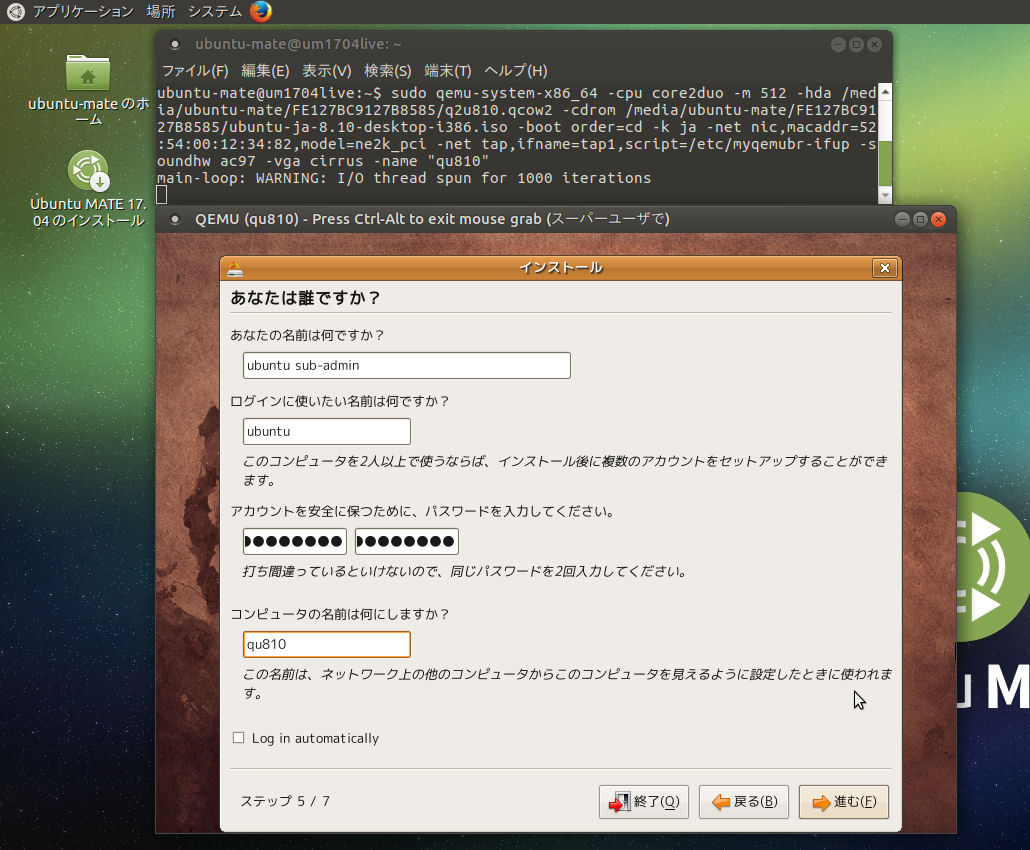This screenshot has height=850, width=1030.
Task: Click the computer name field containing qu810
Action: click(x=326, y=644)
